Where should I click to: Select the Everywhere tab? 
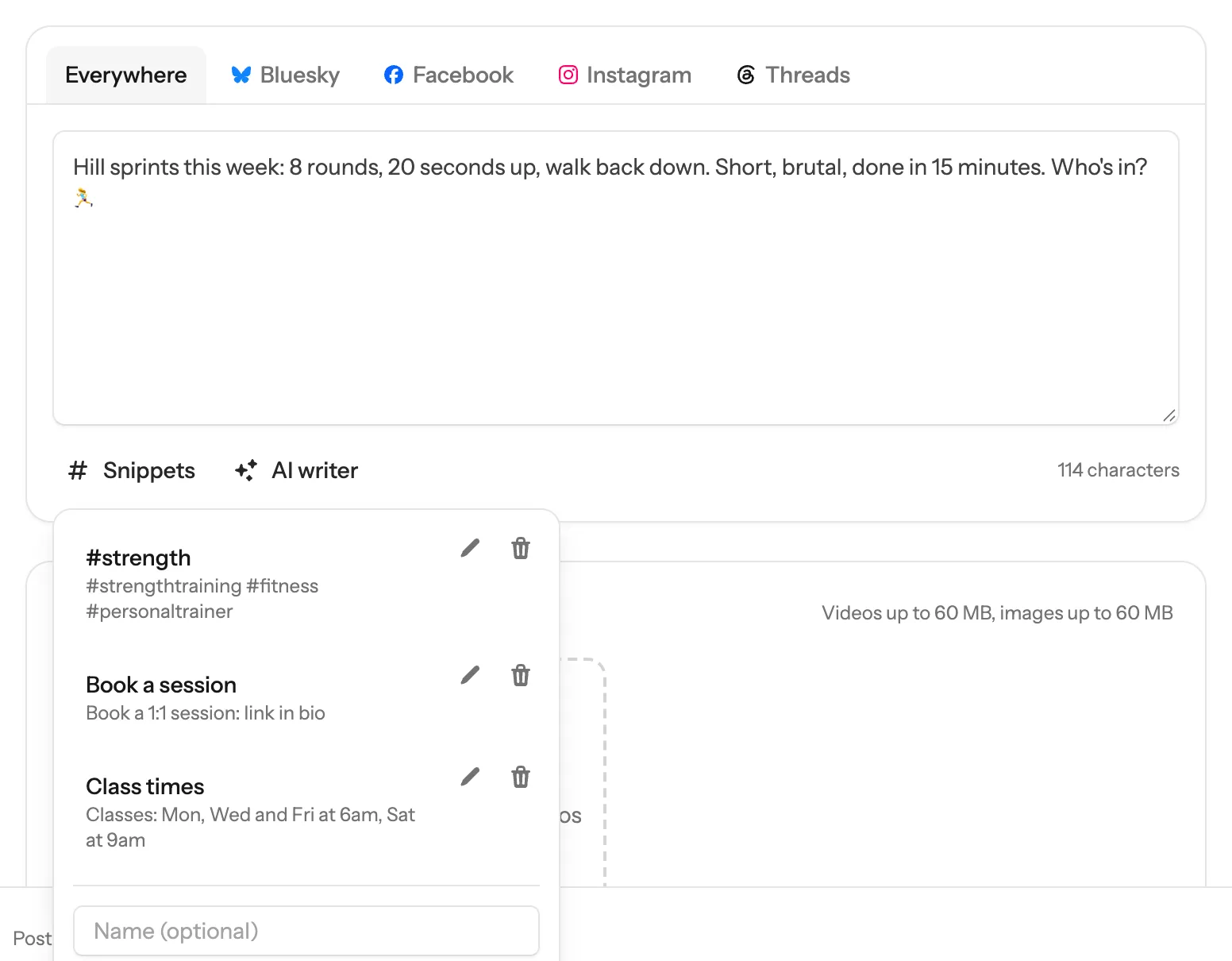[x=126, y=75]
